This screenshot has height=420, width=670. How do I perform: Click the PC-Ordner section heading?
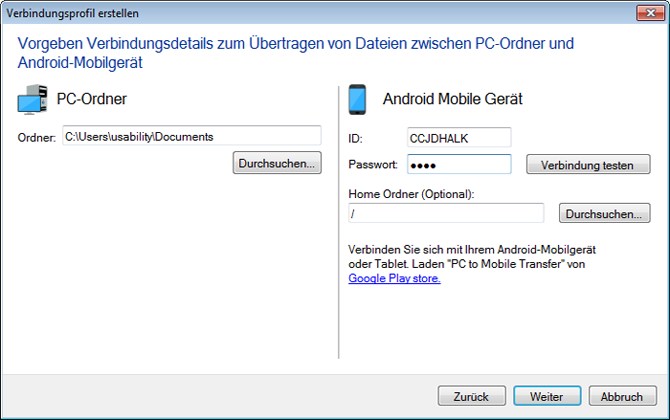pos(91,99)
